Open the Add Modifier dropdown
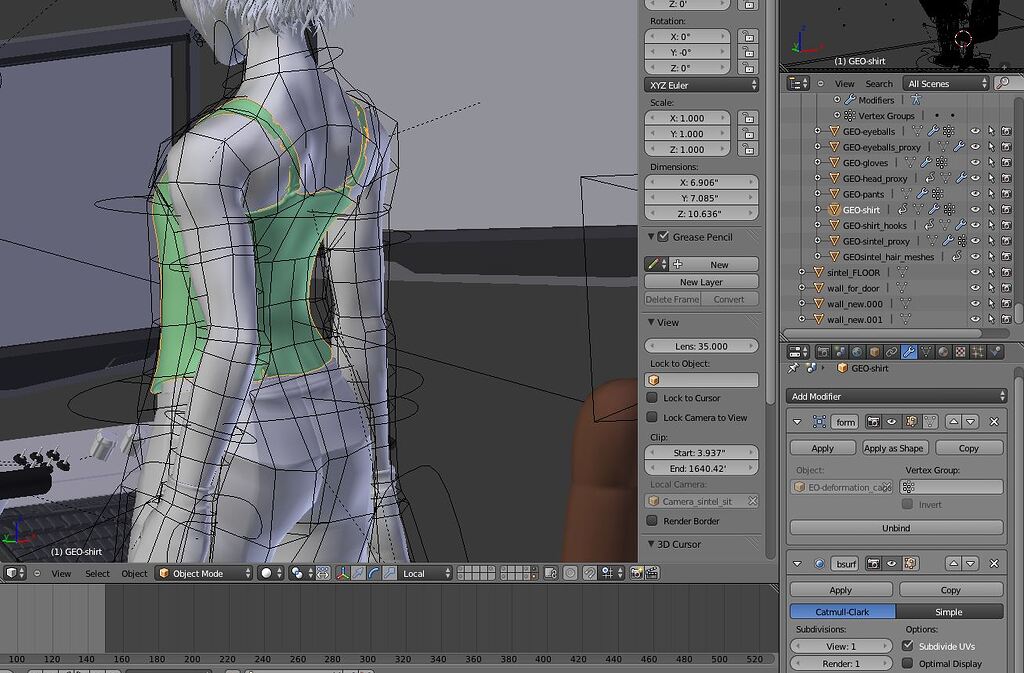 897,396
